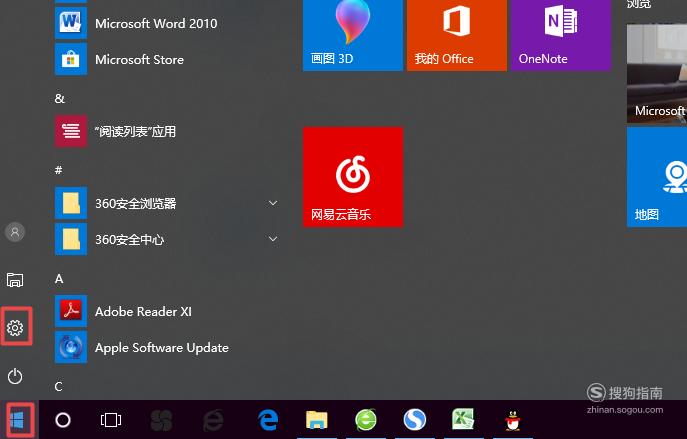Jump via the A section header
The width and height of the screenshot is (687, 439).
point(59,279)
